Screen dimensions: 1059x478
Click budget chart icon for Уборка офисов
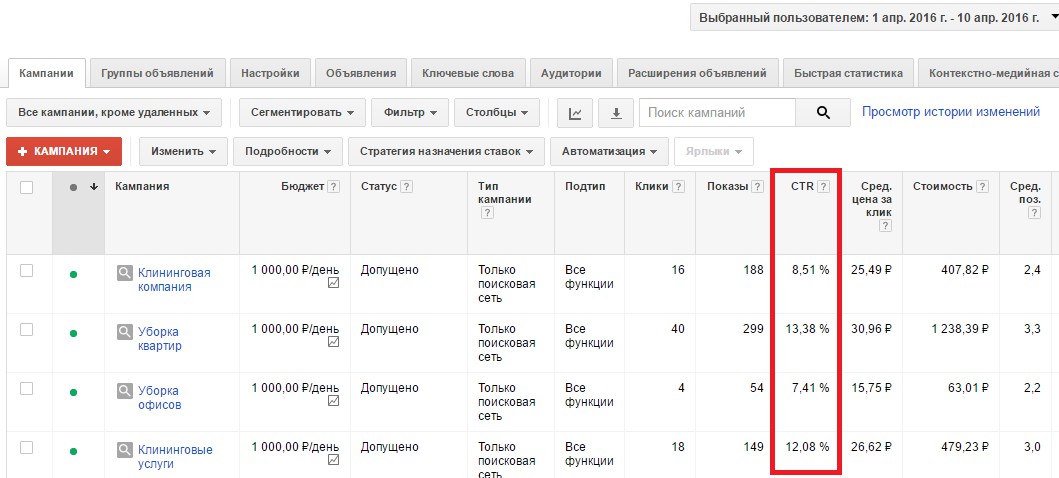pos(333,401)
